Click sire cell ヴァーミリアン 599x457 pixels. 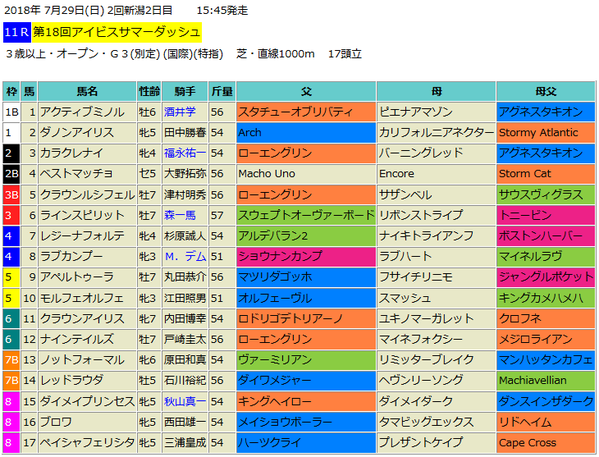click(306, 360)
